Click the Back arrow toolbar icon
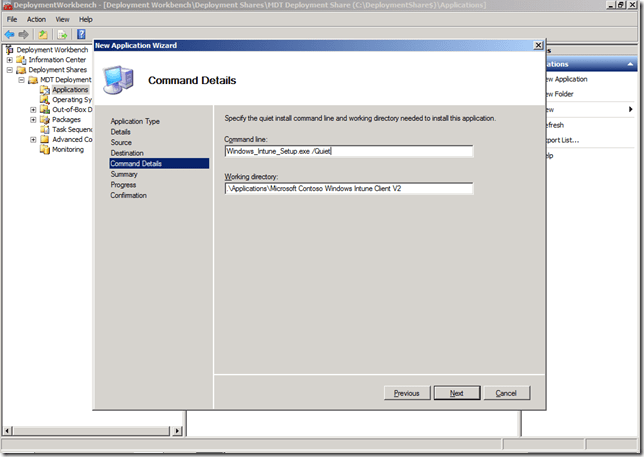 [x=10, y=34]
